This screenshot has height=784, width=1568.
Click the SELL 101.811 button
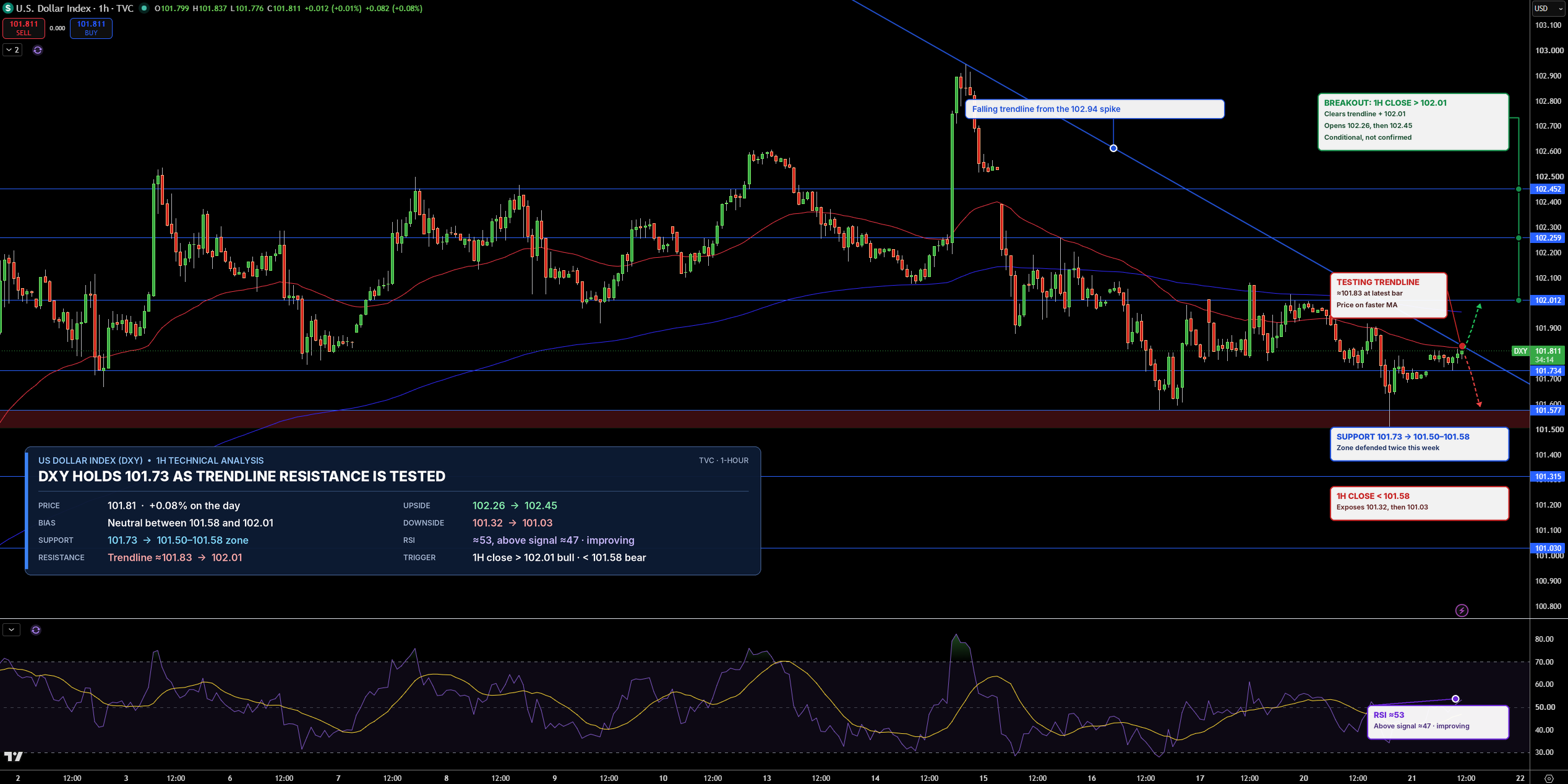pyautogui.click(x=24, y=28)
